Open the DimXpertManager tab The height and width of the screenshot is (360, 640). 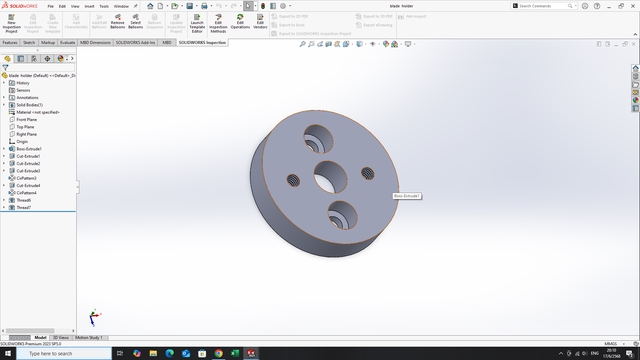tap(47, 59)
